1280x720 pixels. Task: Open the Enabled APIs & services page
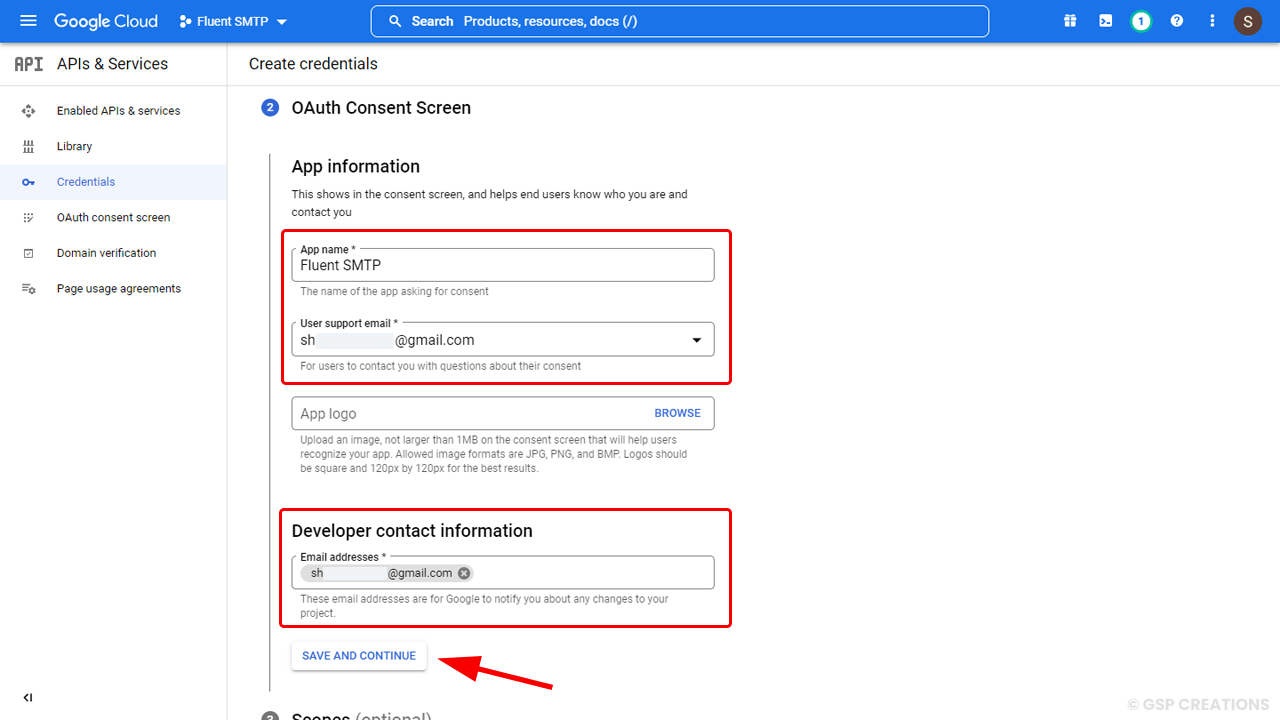point(118,110)
